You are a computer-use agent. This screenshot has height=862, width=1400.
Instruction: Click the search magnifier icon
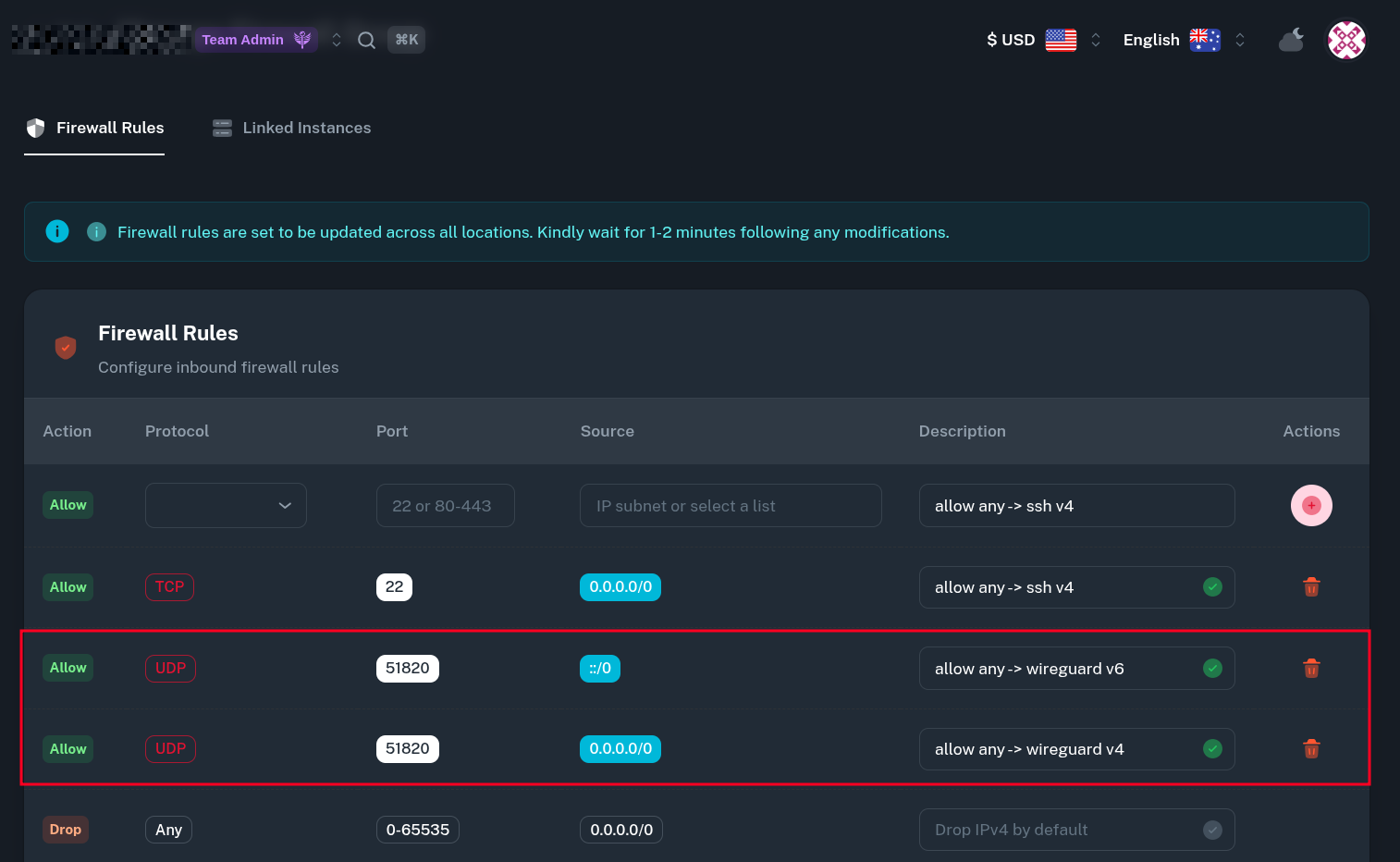pyautogui.click(x=366, y=40)
